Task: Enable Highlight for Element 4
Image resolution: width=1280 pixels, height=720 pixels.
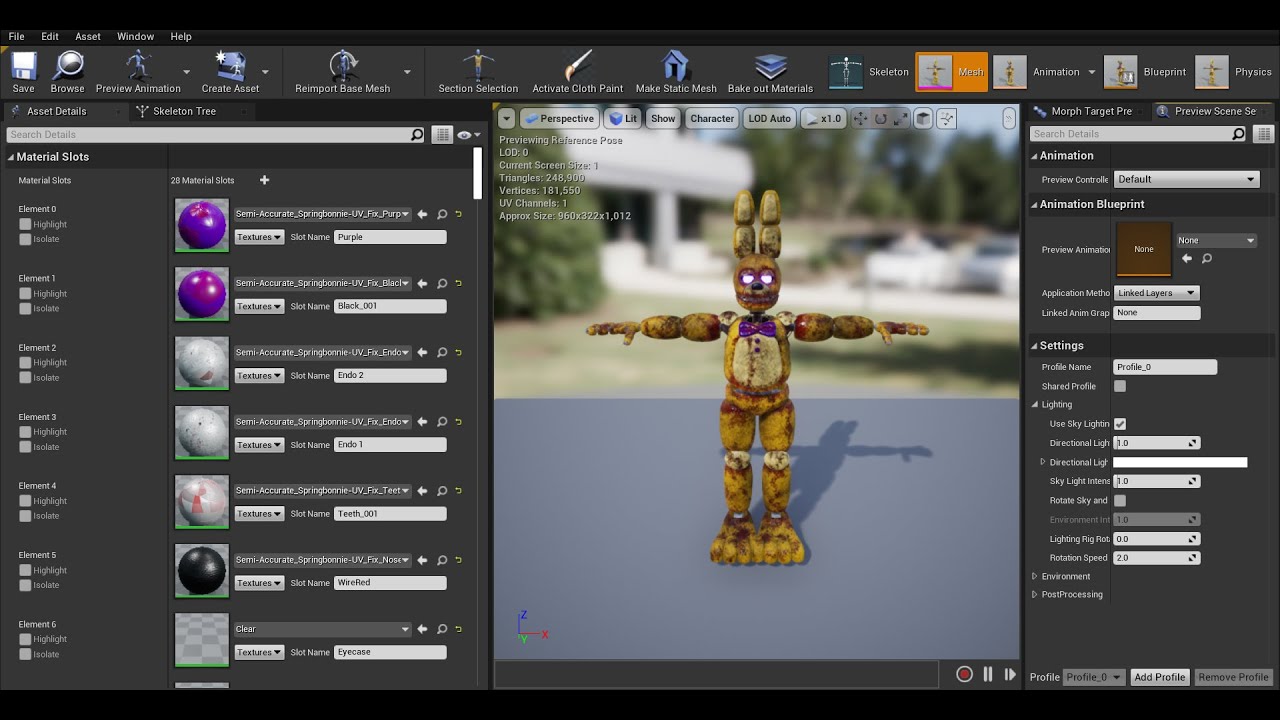Action: [x=25, y=501]
